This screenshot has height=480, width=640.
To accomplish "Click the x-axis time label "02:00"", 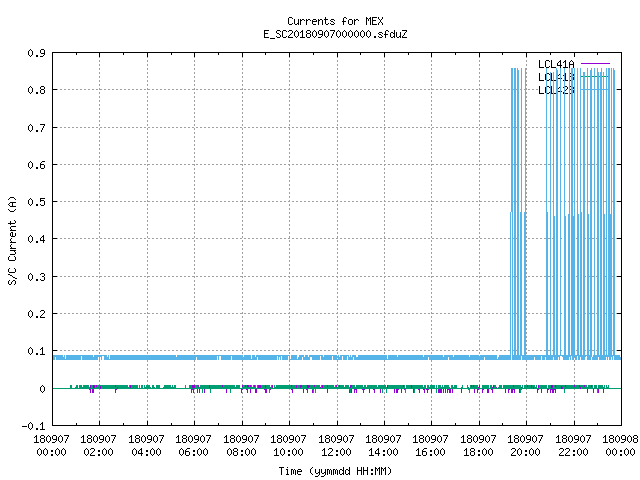I will click(x=98, y=452).
